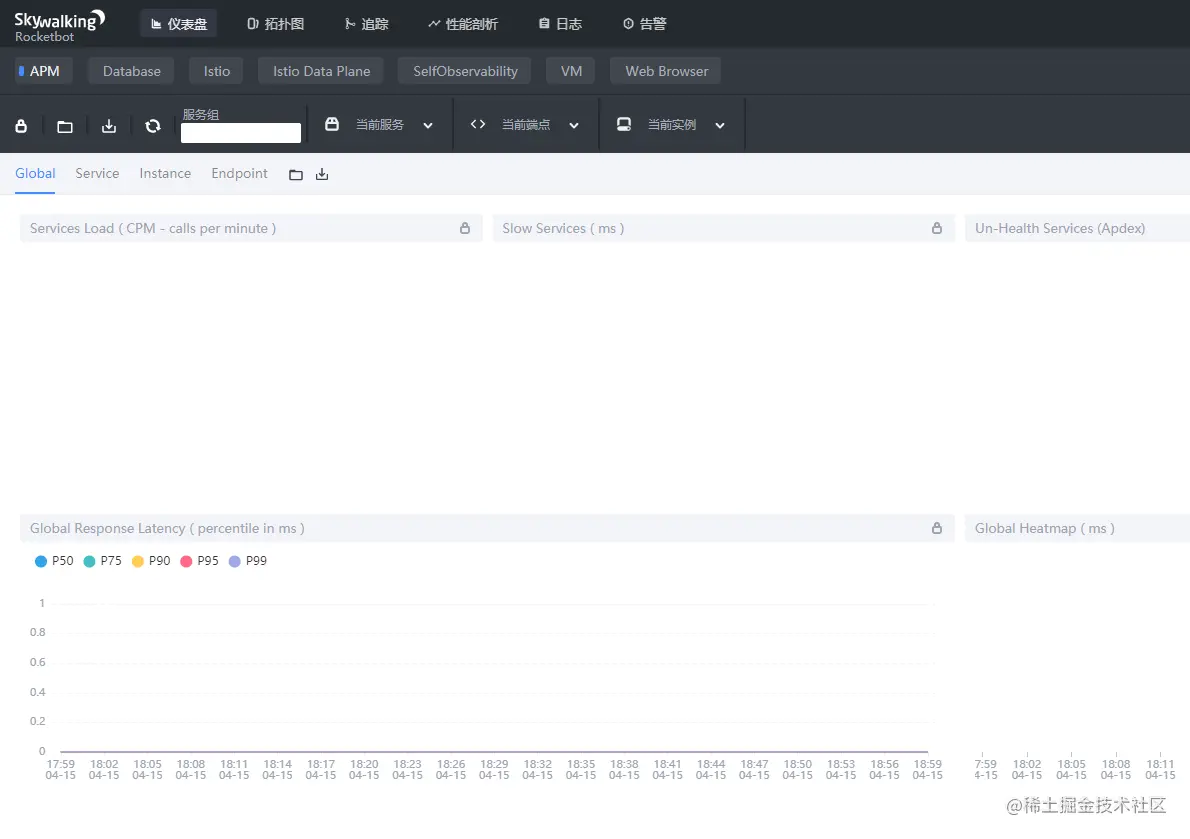Toggle the P50 legend series
The height and width of the screenshot is (839, 1190).
(x=54, y=561)
